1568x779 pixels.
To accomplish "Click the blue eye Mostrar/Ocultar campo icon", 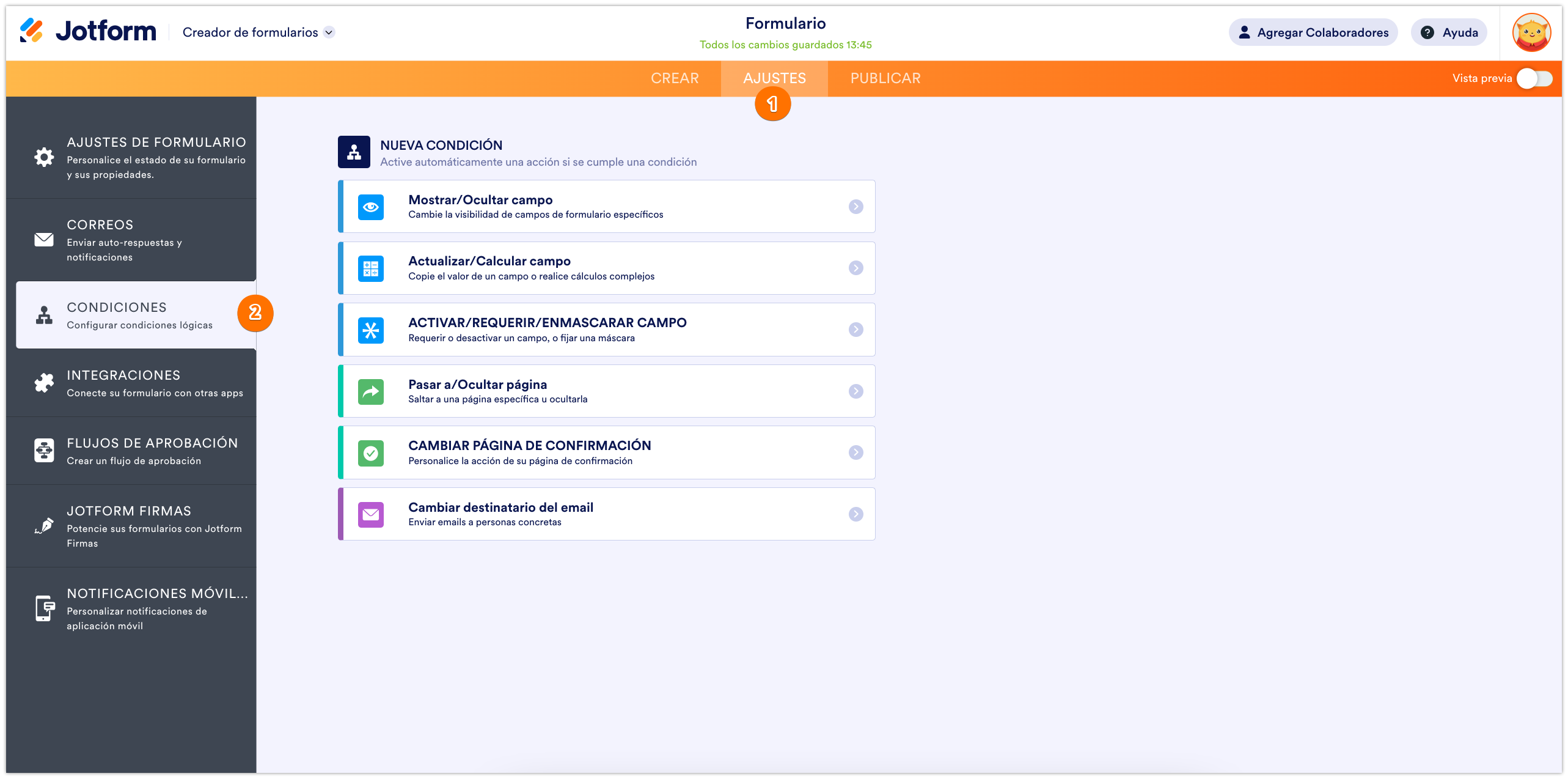I will coord(370,207).
